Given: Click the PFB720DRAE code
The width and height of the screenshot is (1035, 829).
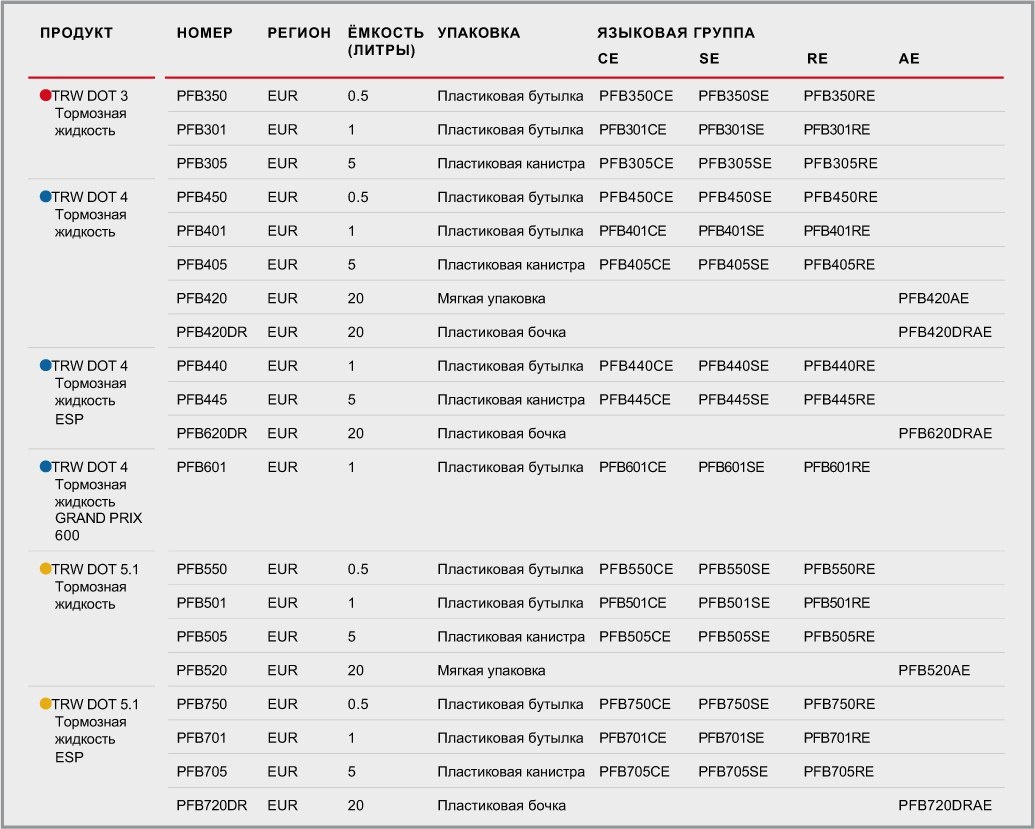Looking at the screenshot, I should click(x=945, y=805).
